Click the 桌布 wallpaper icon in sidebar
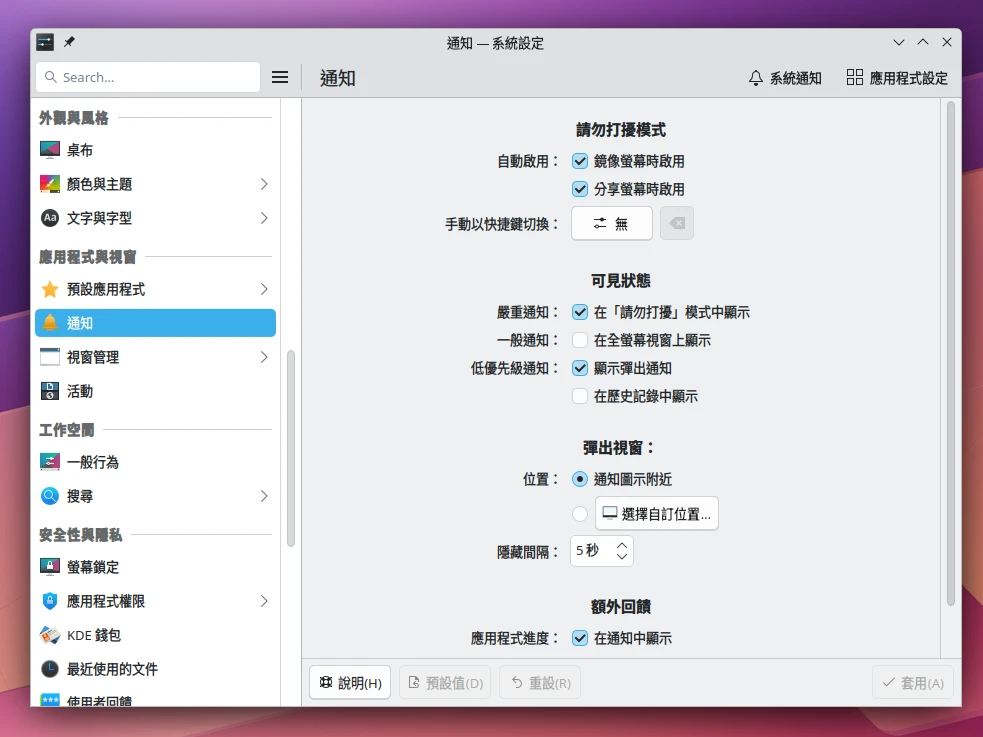983x737 pixels. point(50,150)
